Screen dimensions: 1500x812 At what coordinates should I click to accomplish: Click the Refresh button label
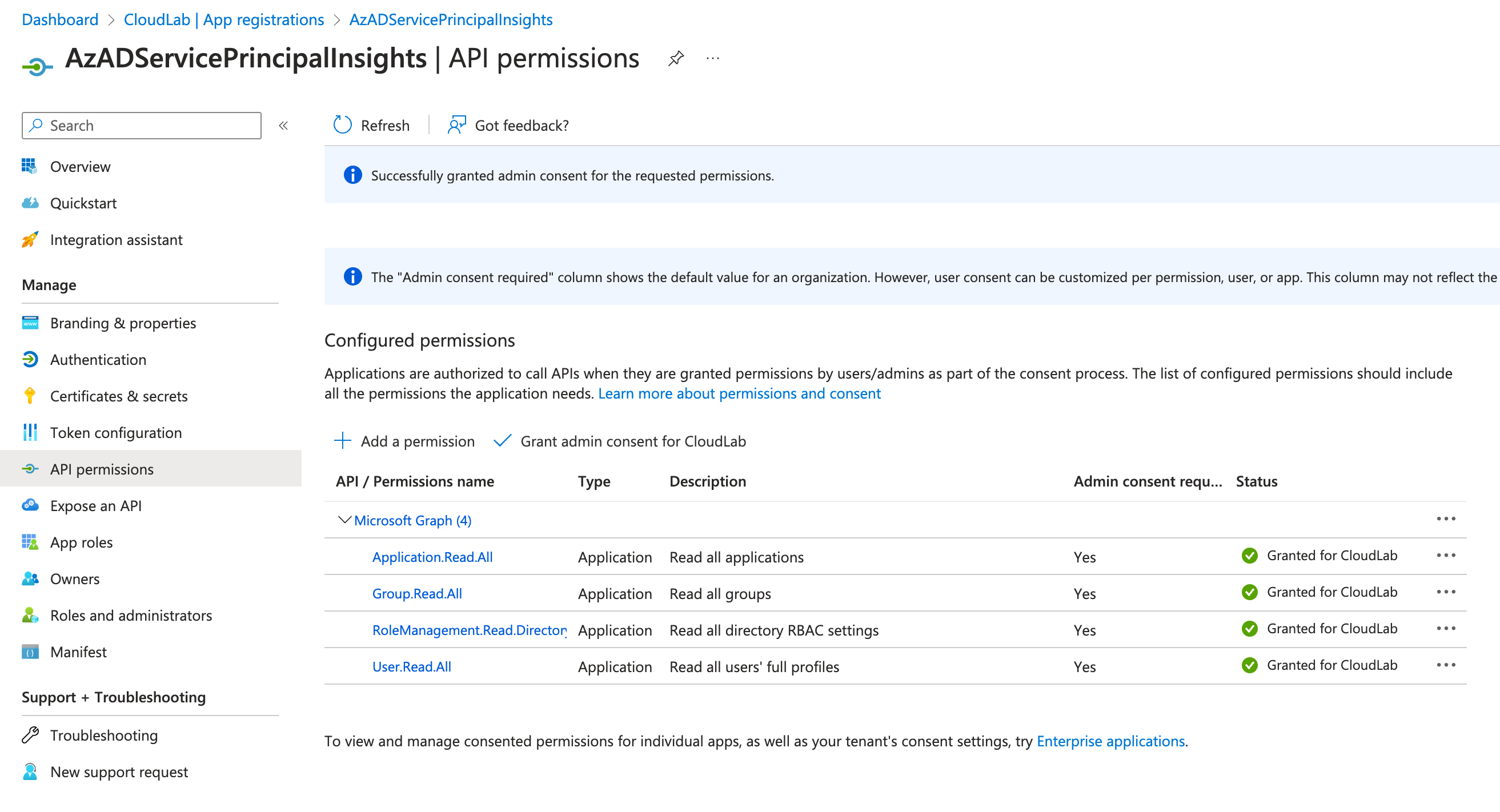click(385, 125)
